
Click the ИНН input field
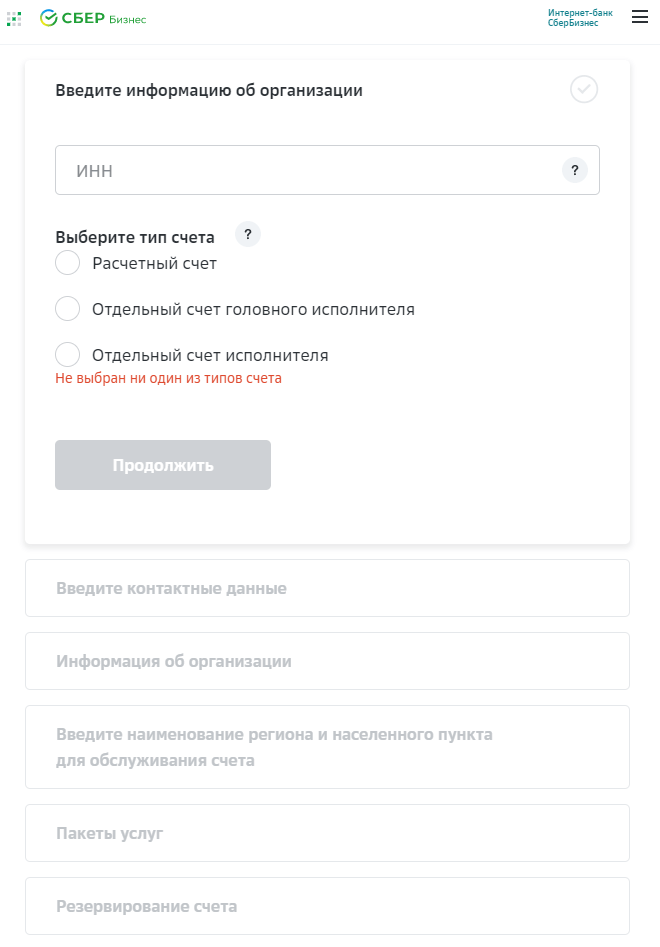[300, 170]
